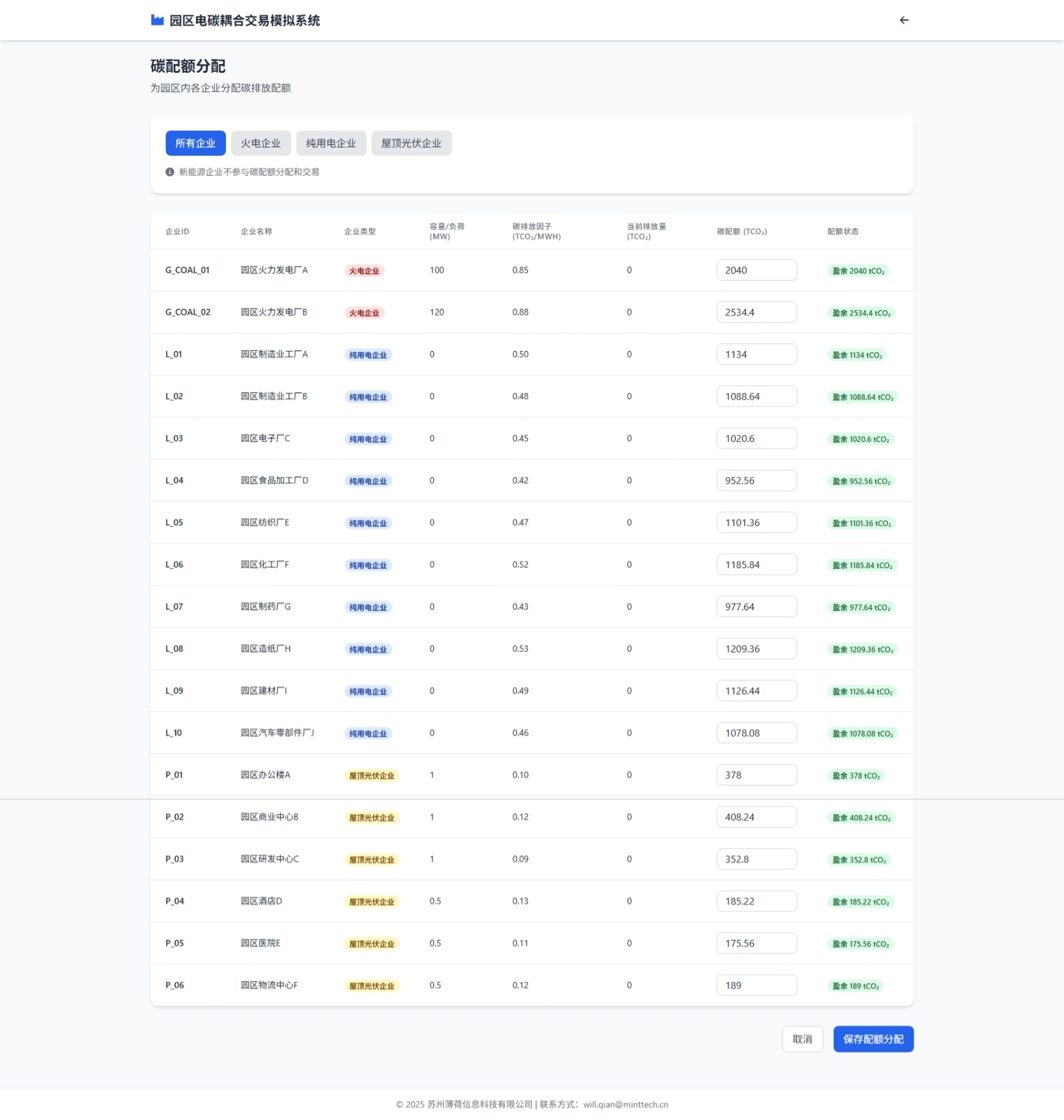This screenshot has width=1064, height=1120.
Task: Click the info icon beside the new-energy note
Action: click(170, 172)
